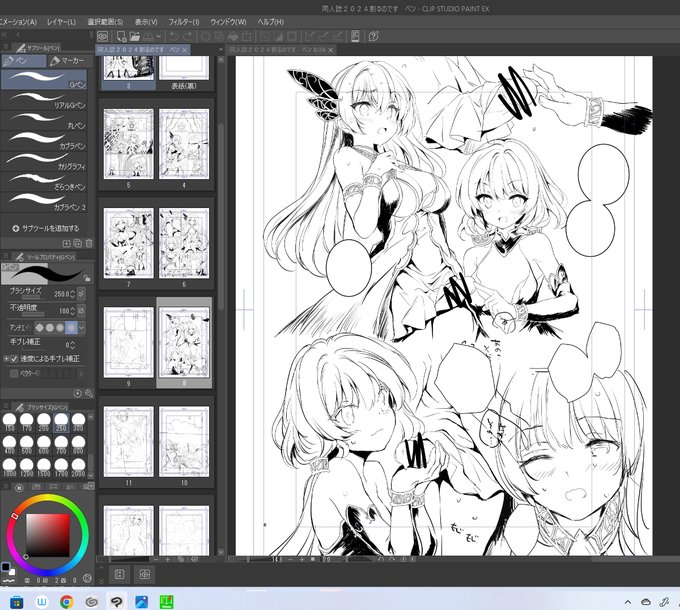This screenshot has width=680, height=610.
Task: Open the CLIP STUDIO start icon in toolbar
Action: click(x=103, y=36)
